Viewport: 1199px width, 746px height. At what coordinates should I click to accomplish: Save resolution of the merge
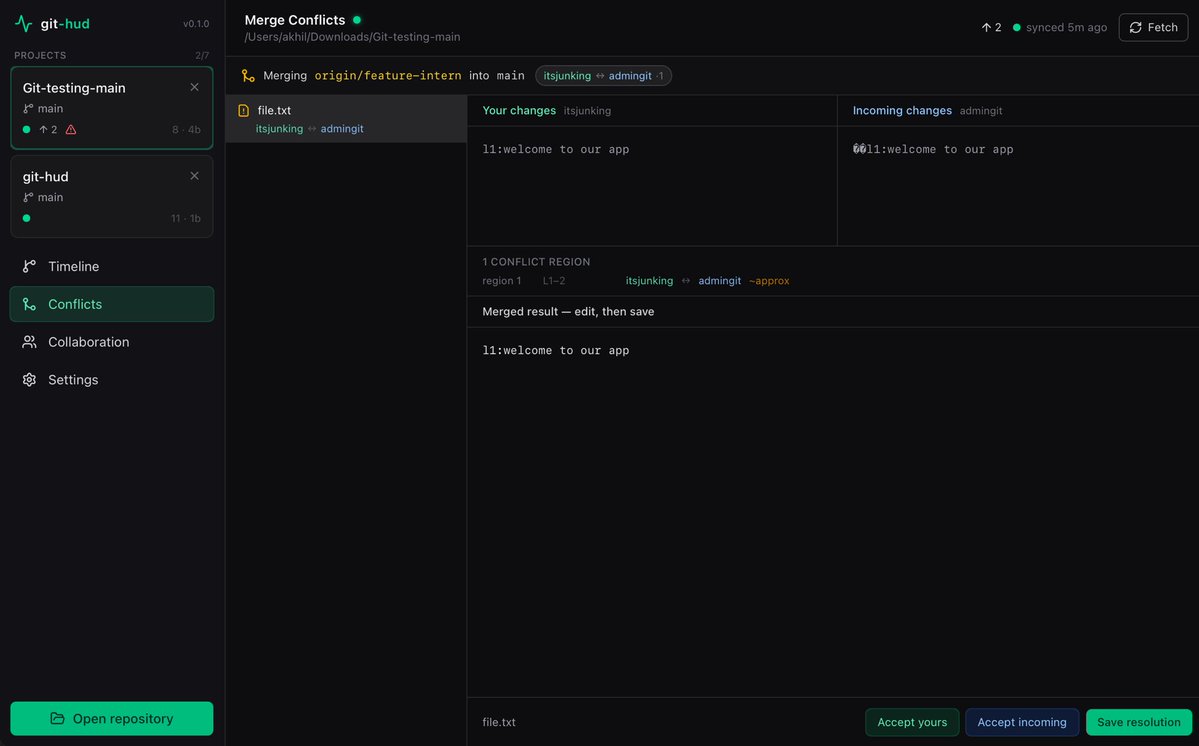(1139, 722)
